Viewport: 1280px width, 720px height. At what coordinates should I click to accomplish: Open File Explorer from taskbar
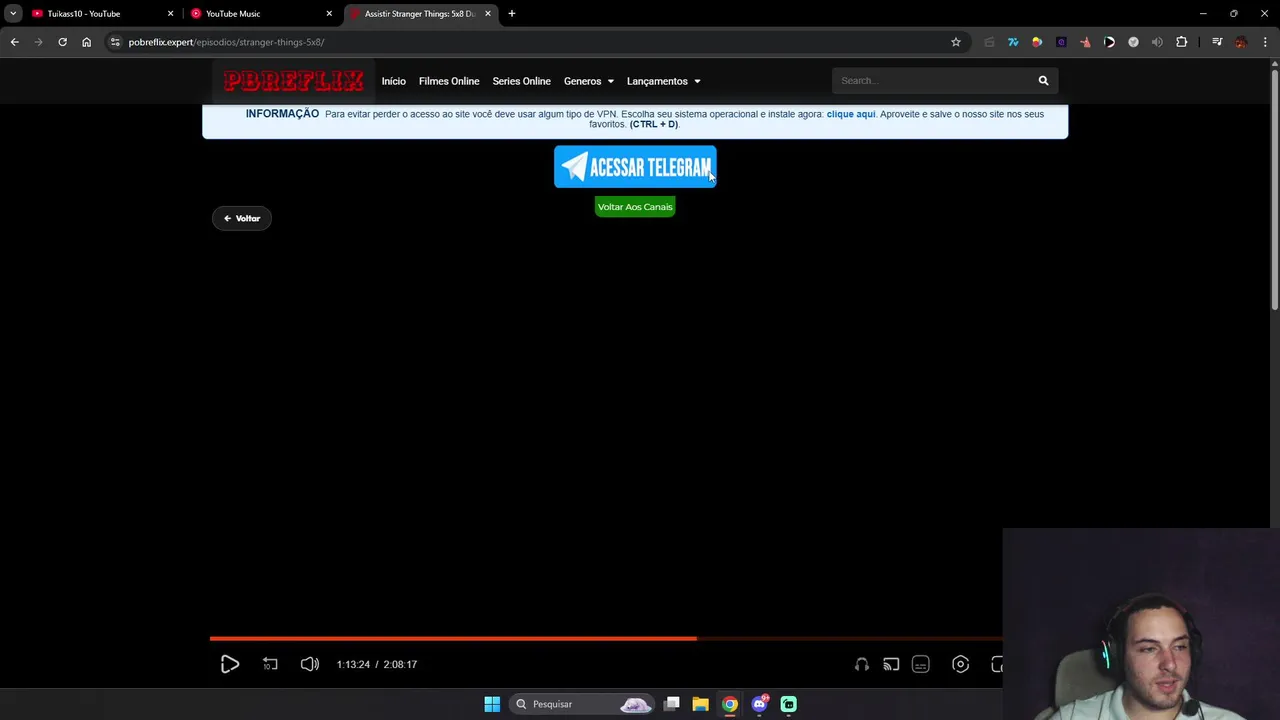pyautogui.click(x=700, y=704)
